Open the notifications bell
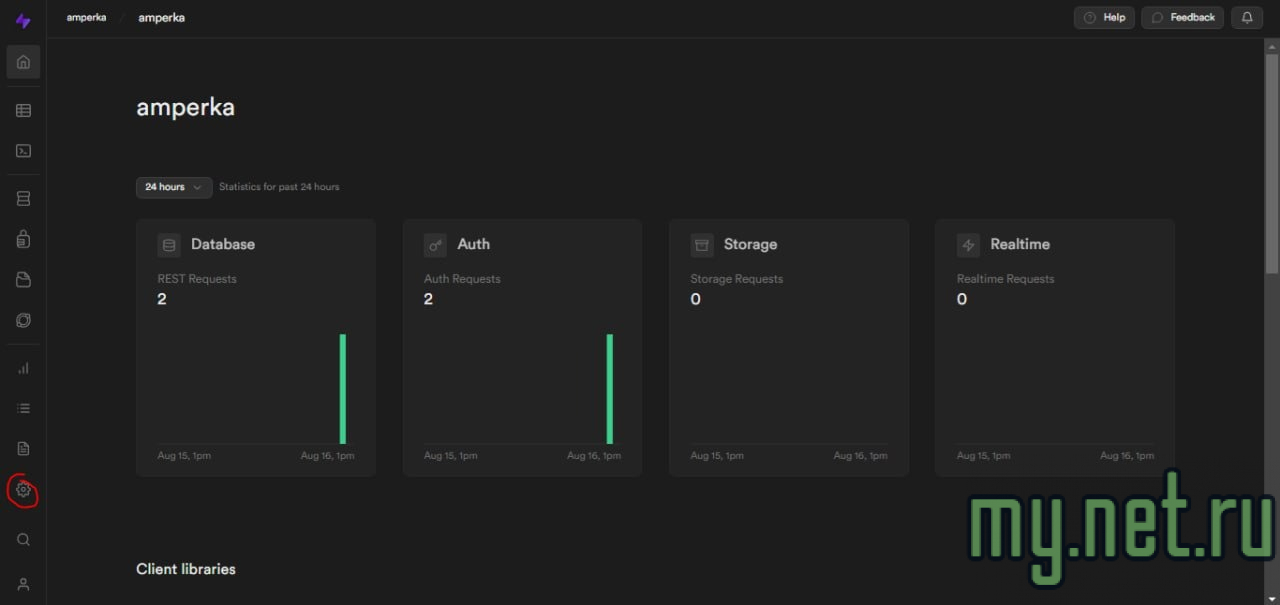The image size is (1280, 605). tap(1247, 18)
